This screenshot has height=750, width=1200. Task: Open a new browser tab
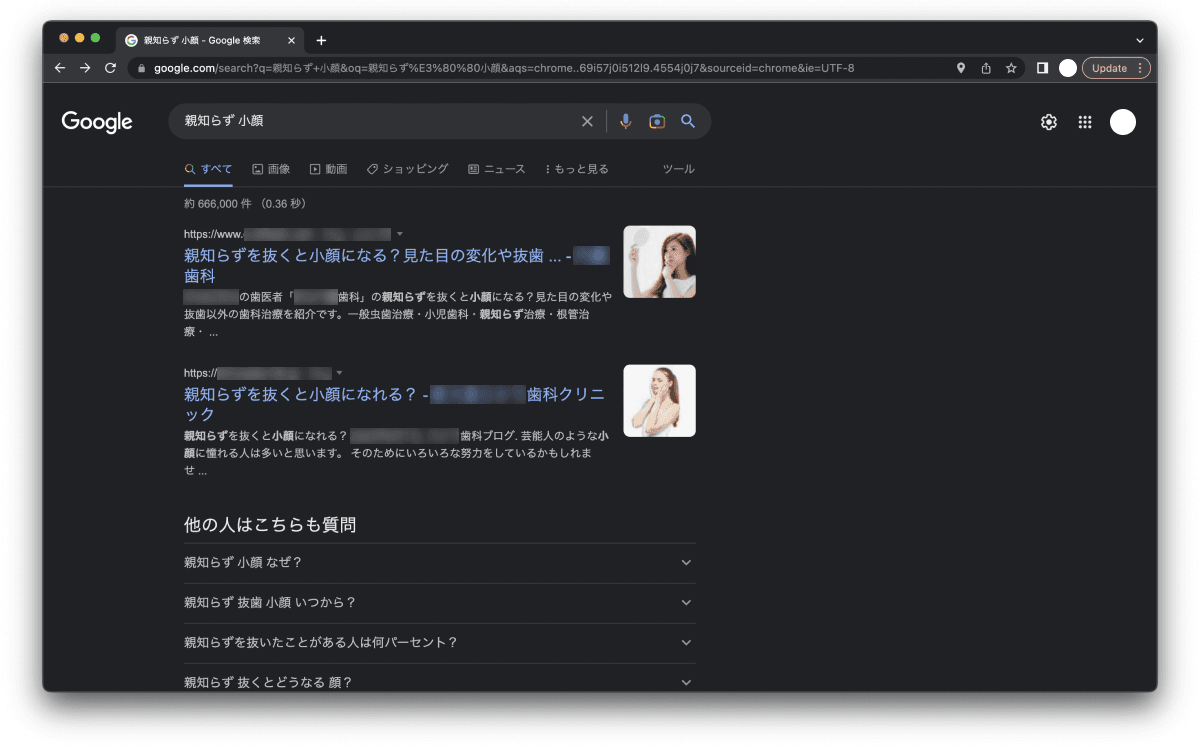click(x=321, y=40)
